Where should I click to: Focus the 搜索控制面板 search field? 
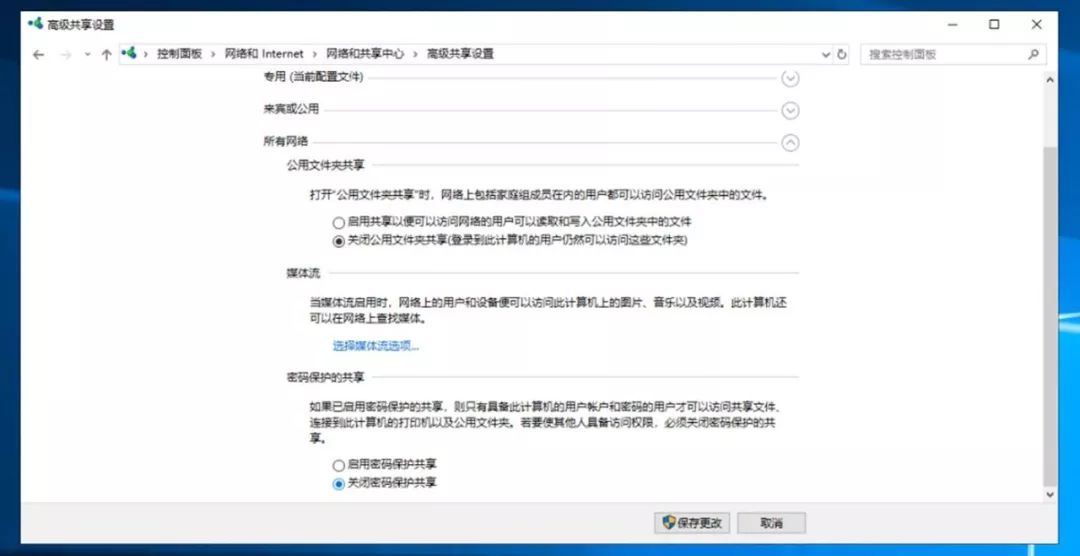coord(953,54)
